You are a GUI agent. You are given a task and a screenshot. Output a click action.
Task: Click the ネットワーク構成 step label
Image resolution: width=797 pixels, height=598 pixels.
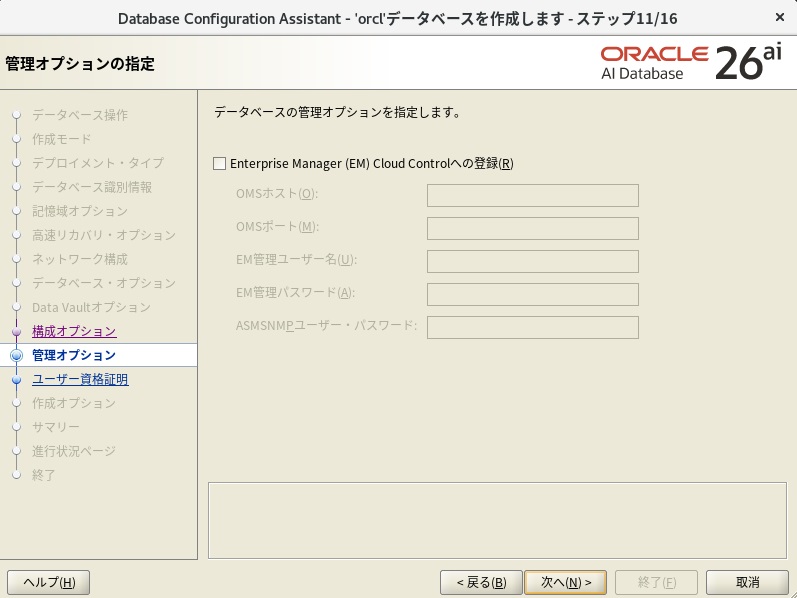[x=80, y=259]
